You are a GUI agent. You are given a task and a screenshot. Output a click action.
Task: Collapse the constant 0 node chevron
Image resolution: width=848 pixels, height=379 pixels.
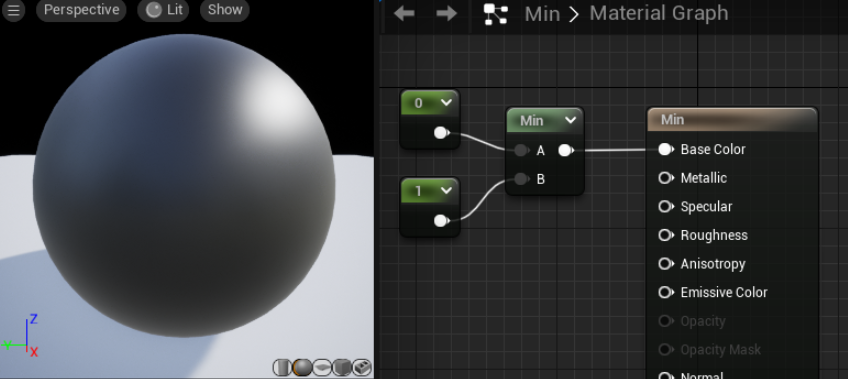(x=447, y=102)
